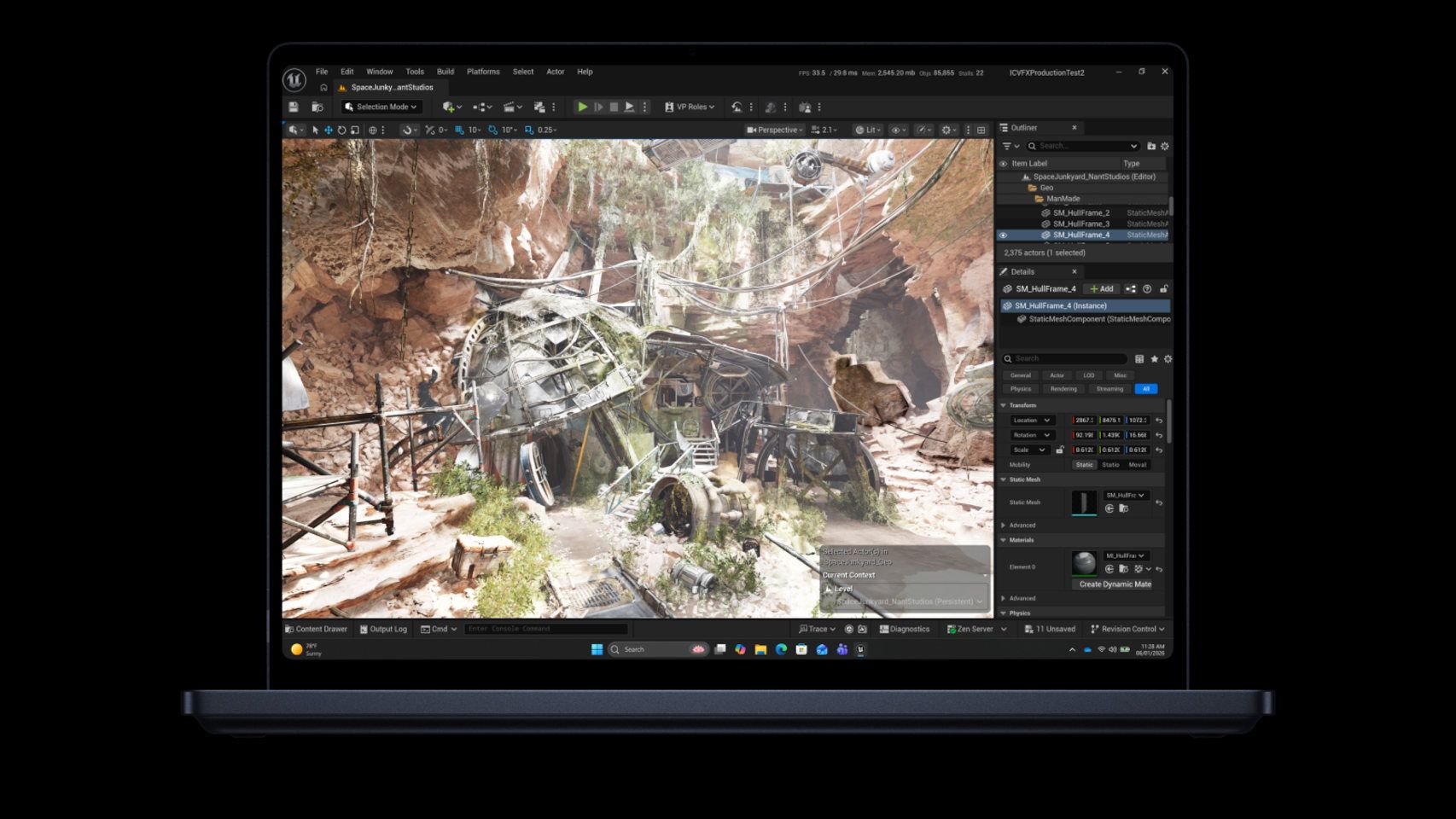
Task: Toggle grid location snapping icon
Action: (459, 130)
